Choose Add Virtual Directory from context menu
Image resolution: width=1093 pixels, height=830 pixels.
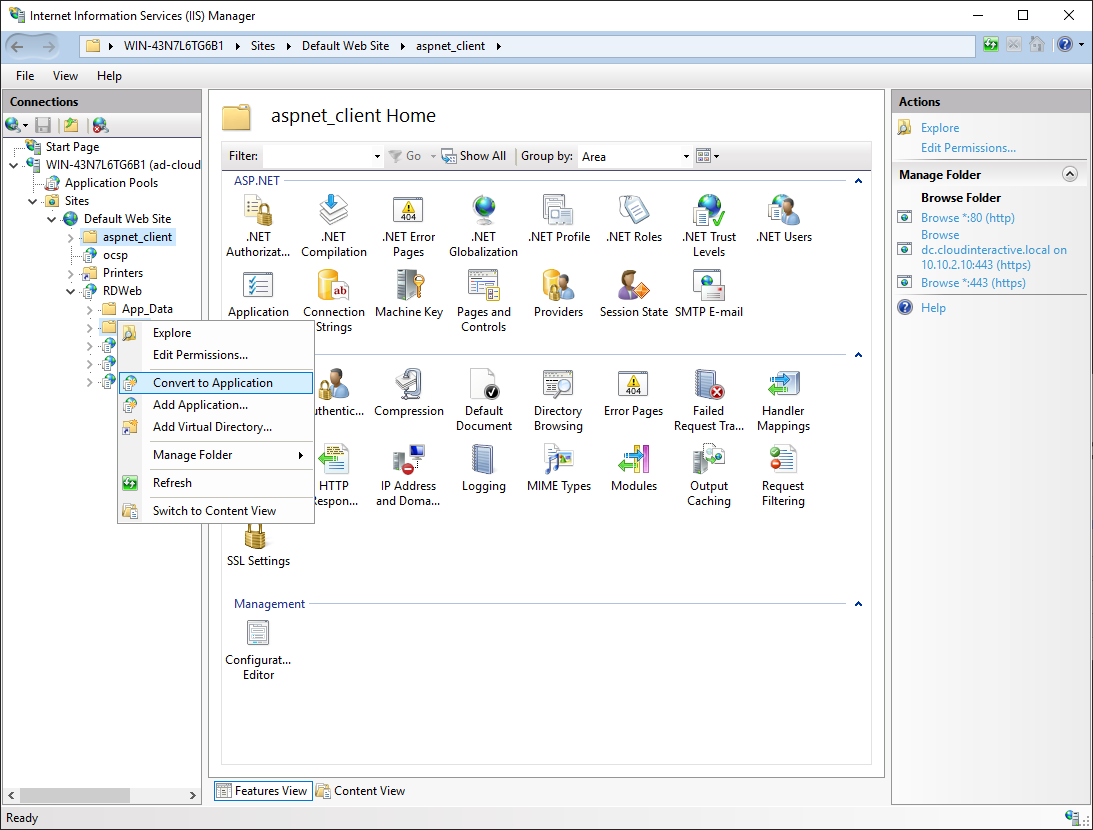[216, 427]
